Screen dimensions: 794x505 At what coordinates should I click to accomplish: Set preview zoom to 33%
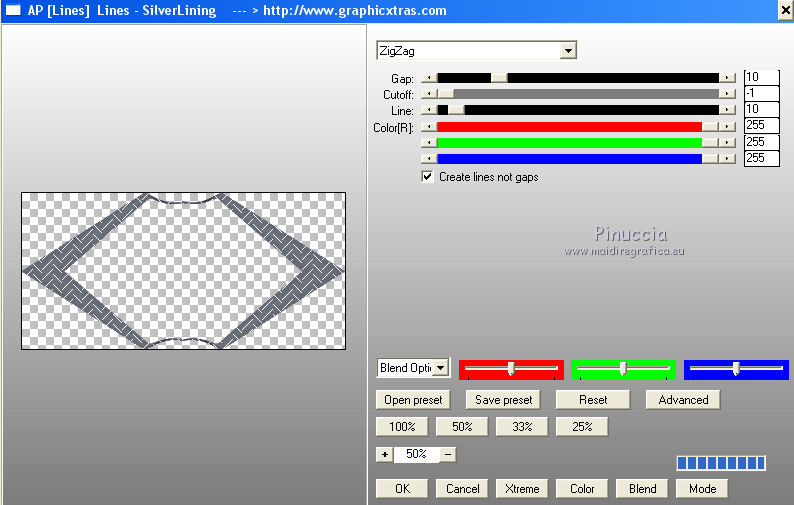pyautogui.click(x=522, y=426)
